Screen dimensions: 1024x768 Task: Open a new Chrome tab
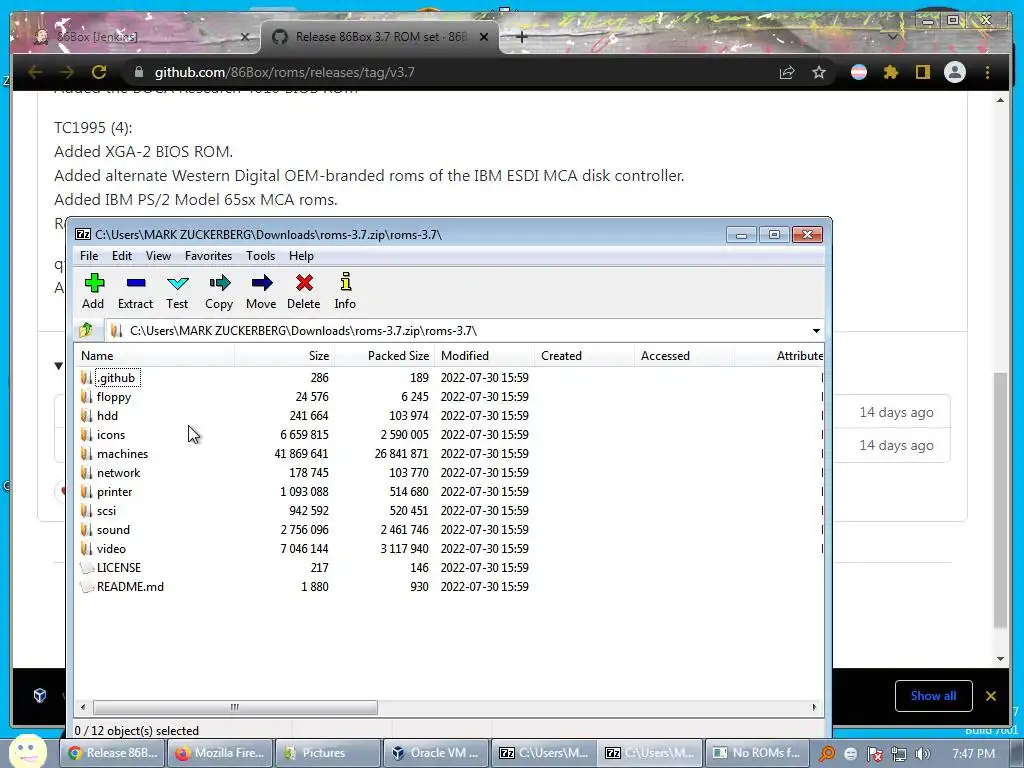(522, 37)
